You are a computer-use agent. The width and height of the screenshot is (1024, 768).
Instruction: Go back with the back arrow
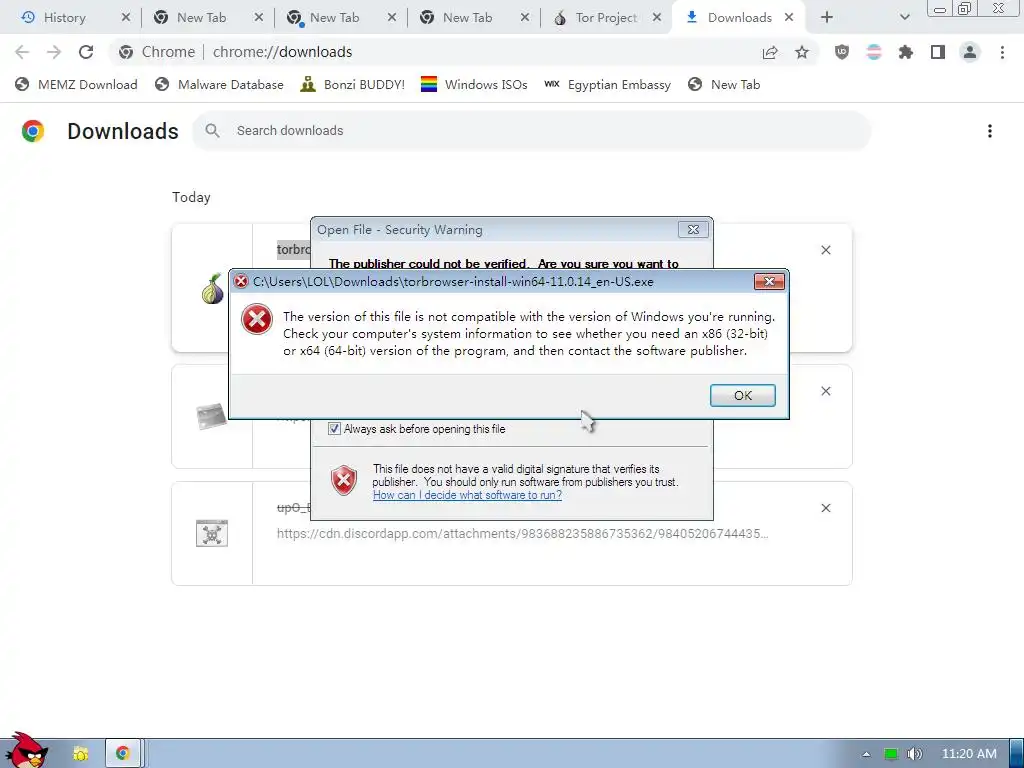click(22, 52)
